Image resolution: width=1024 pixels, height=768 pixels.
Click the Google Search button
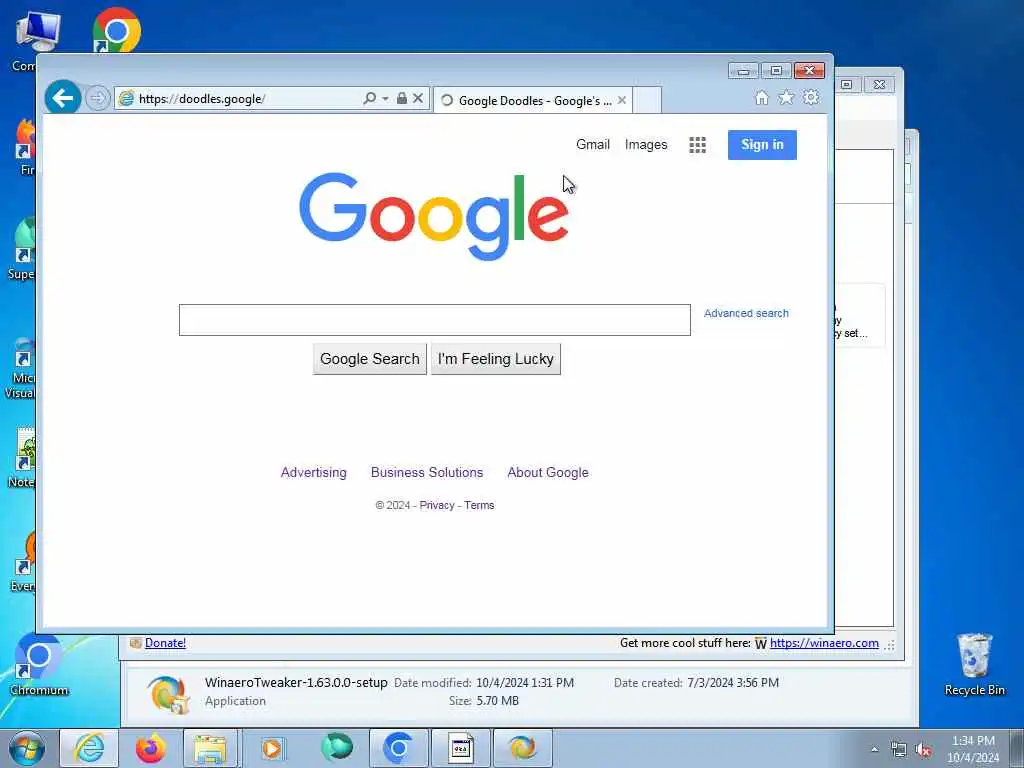pos(370,359)
